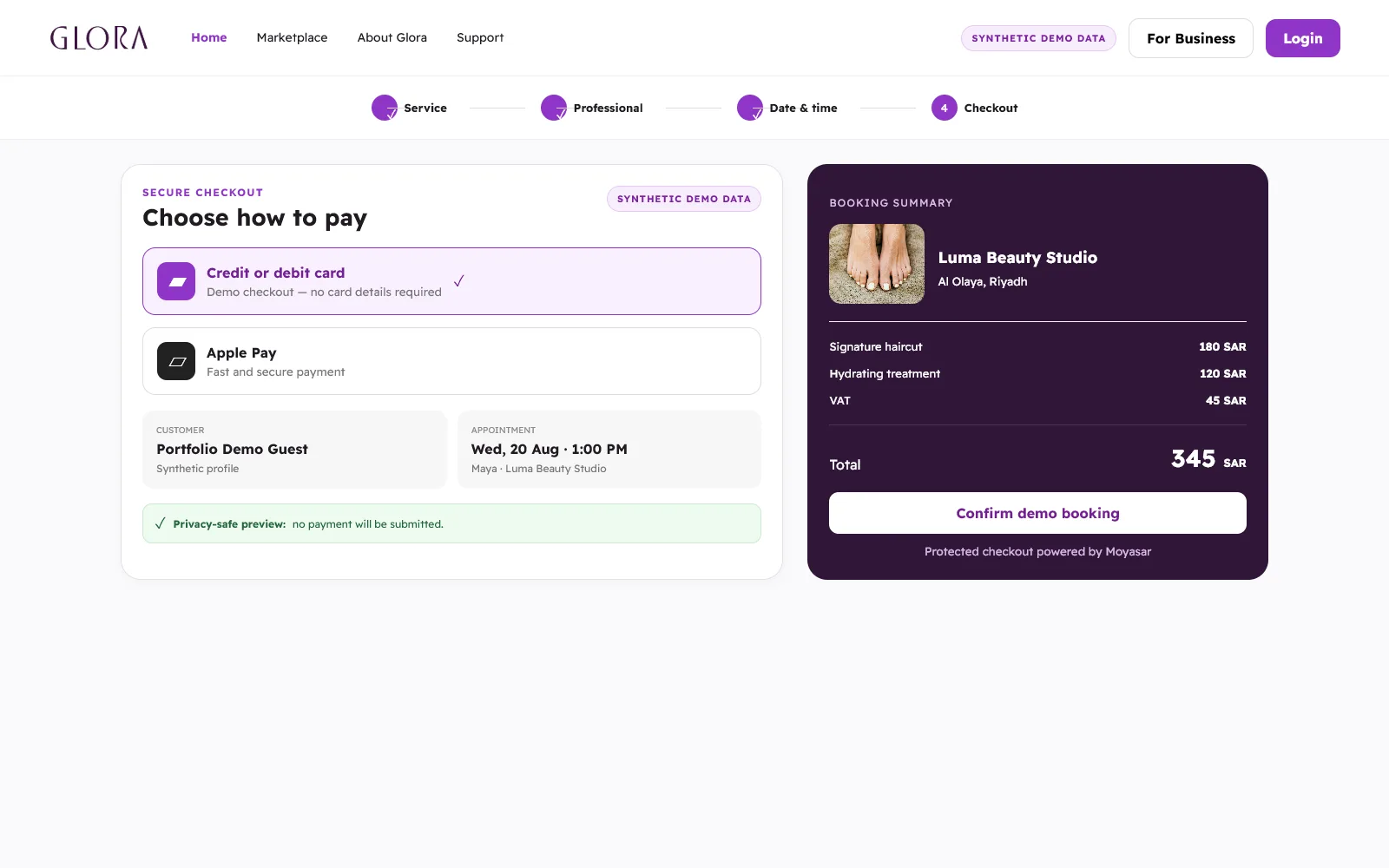This screenshot has height=868, width=1389.
Task: Open the Home nav item
Action: (209, 37)
